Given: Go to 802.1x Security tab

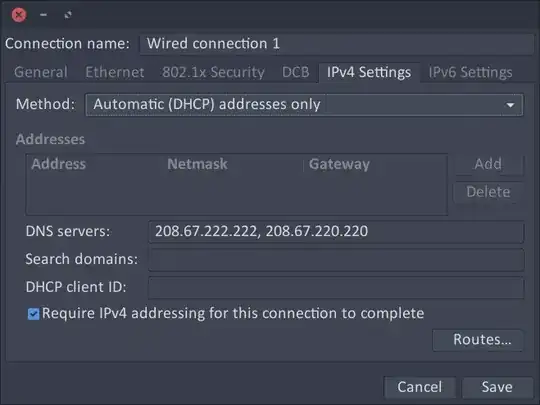Looking at the screenshot, I should click(213, 72).
